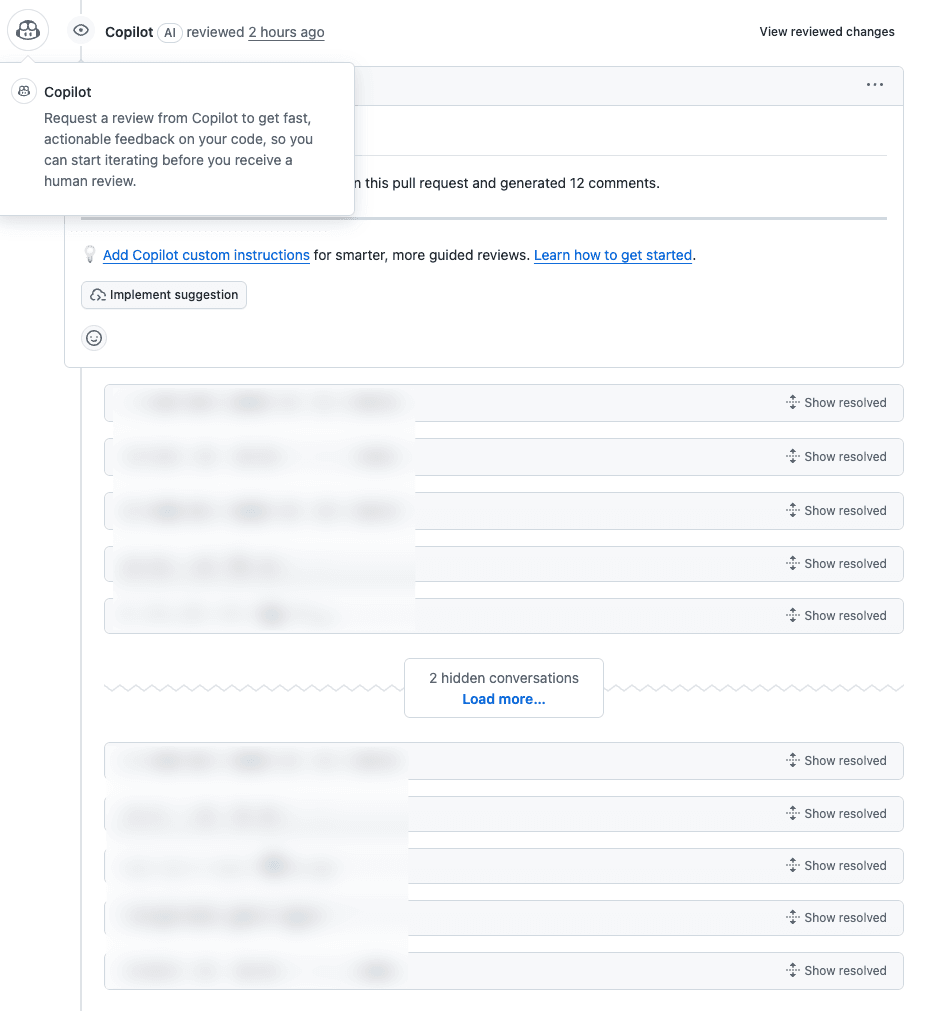Expand first Show resolved conversation
Viewport: 926px width, 1011px height.
pyautogui.click(x=845, y=403)
